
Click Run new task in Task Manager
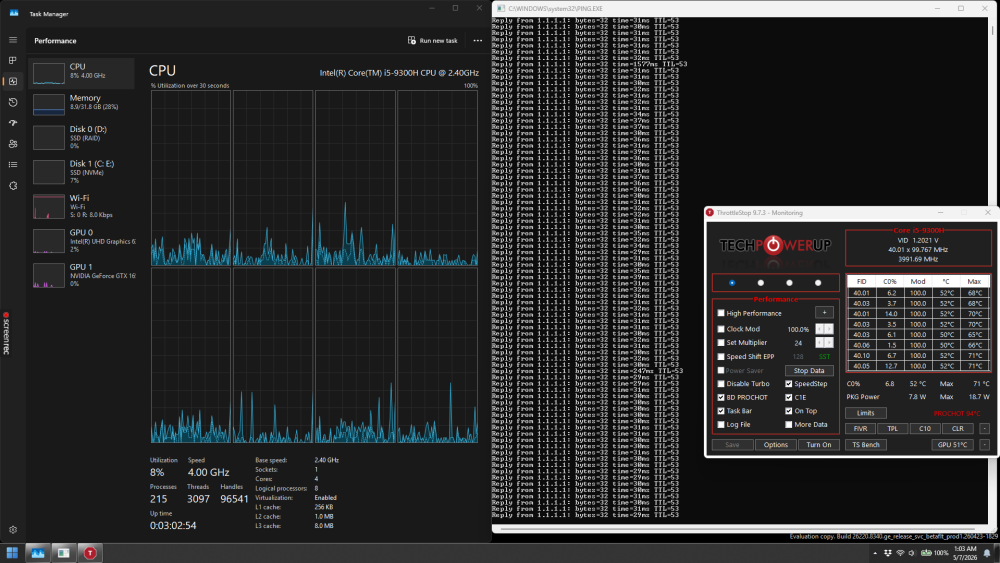point(432,40)
